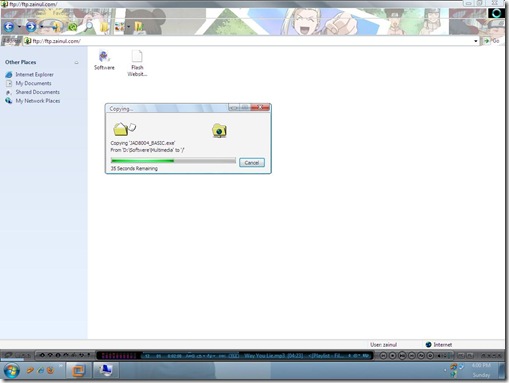
Task: Click the VMware taskbar button
Action: click(x=78, y=370)
